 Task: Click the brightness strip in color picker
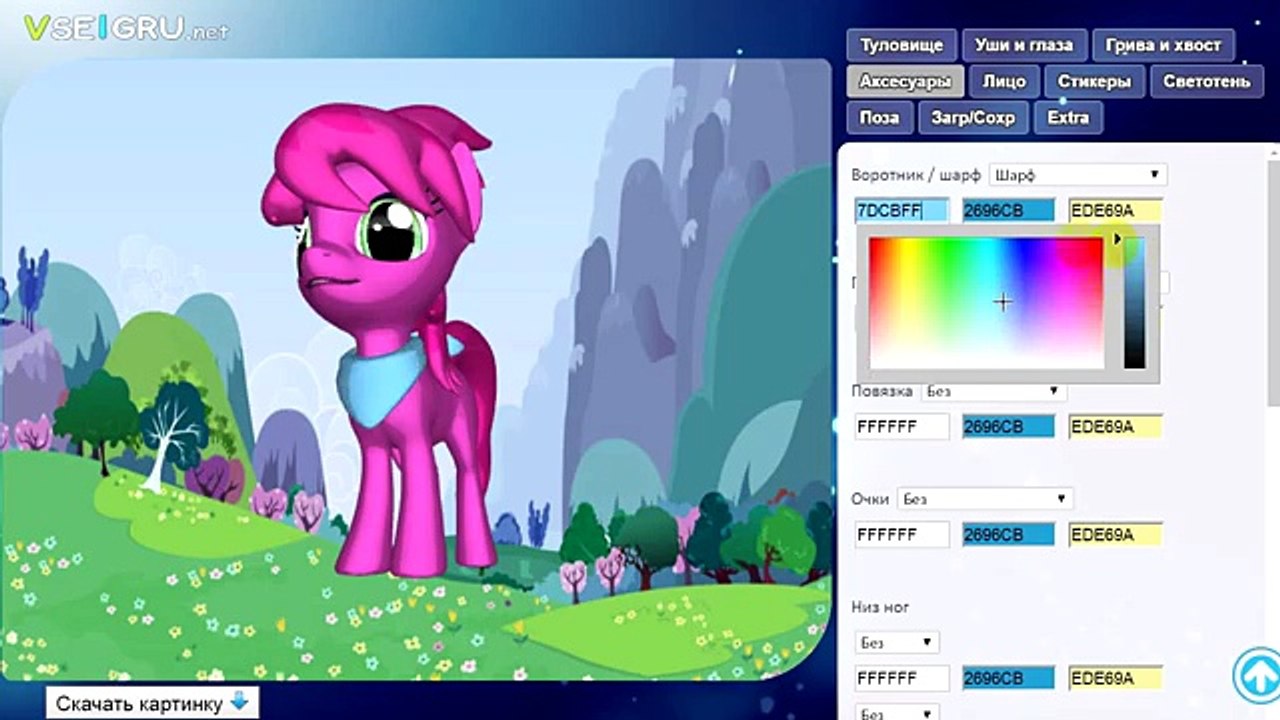point(1134,303)
